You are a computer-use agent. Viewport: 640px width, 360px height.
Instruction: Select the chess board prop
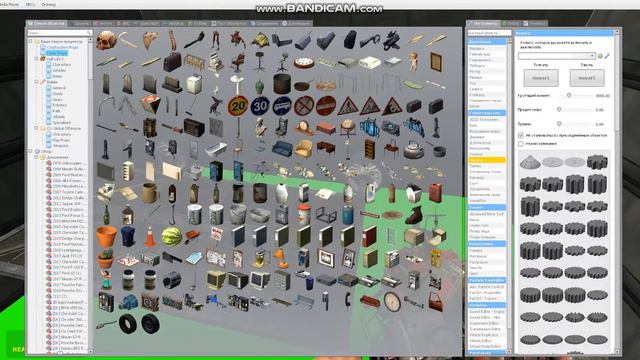tap(128, 259)
